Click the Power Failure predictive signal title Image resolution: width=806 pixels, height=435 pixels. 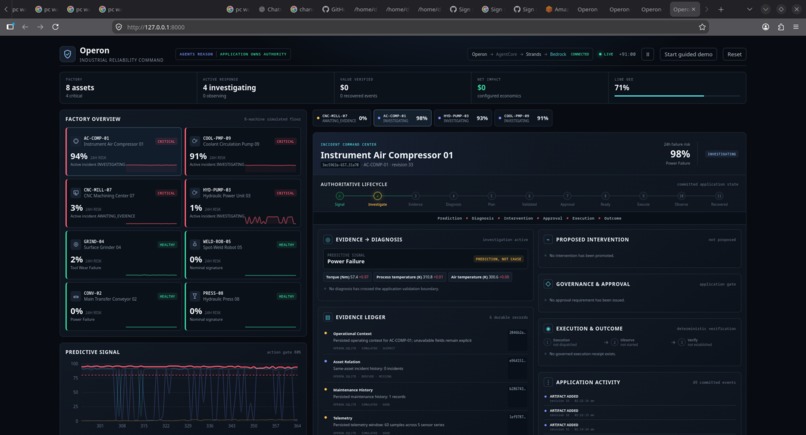click(x=346, y=261)
